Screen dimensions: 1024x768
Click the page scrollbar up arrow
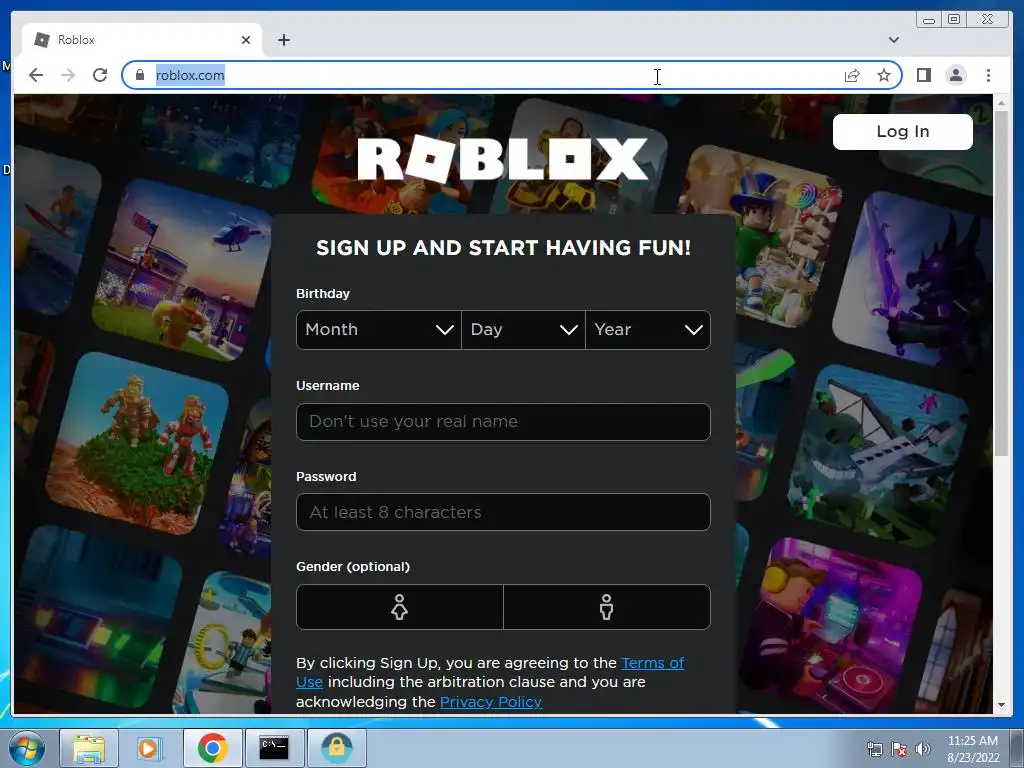pyautogui.click(x=1001, y=103)
